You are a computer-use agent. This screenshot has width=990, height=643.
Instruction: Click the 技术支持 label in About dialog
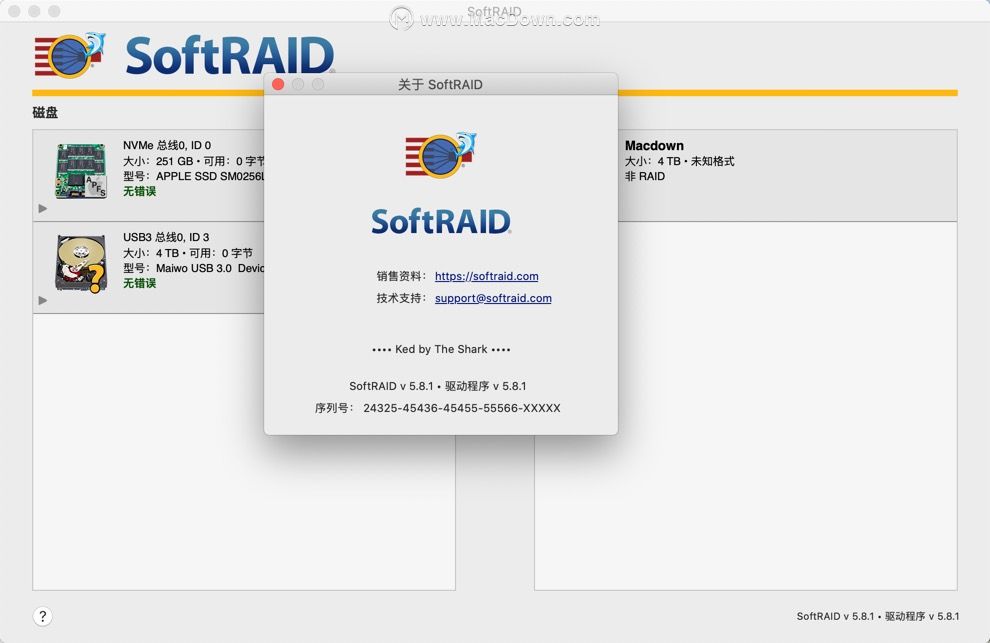[x=400, y=298]
